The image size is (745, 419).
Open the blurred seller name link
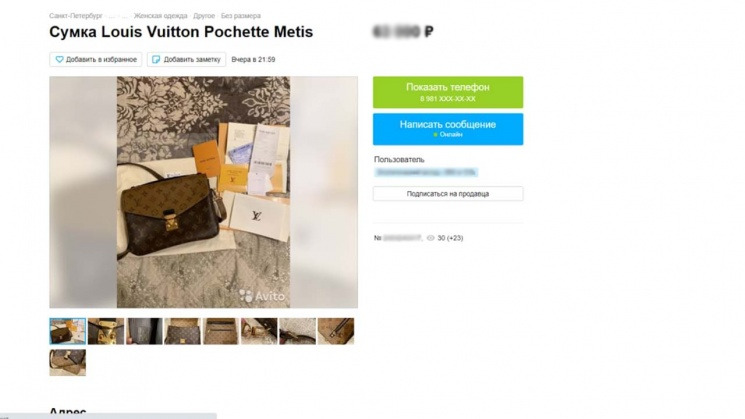click(426, 172)
